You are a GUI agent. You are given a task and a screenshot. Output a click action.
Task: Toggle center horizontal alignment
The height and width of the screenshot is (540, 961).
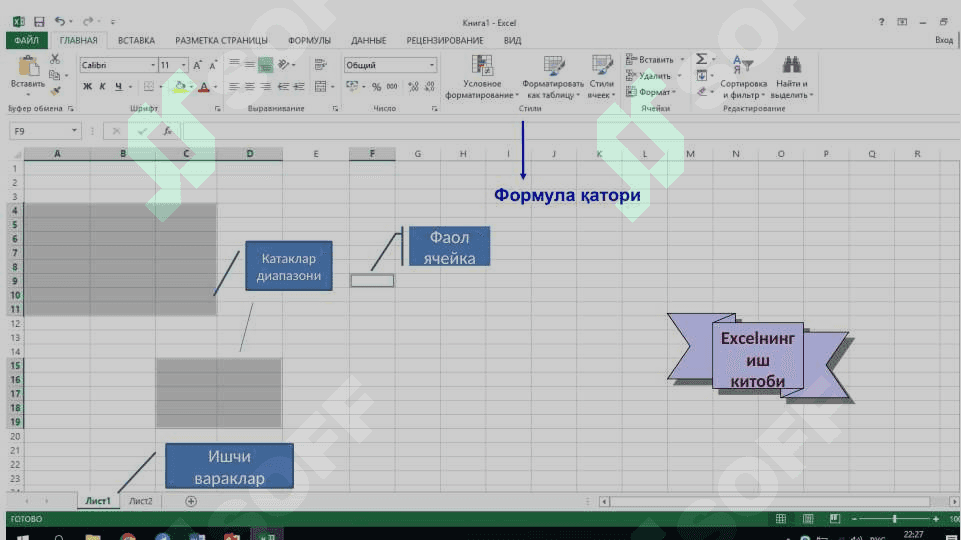(x=249, y=86)
